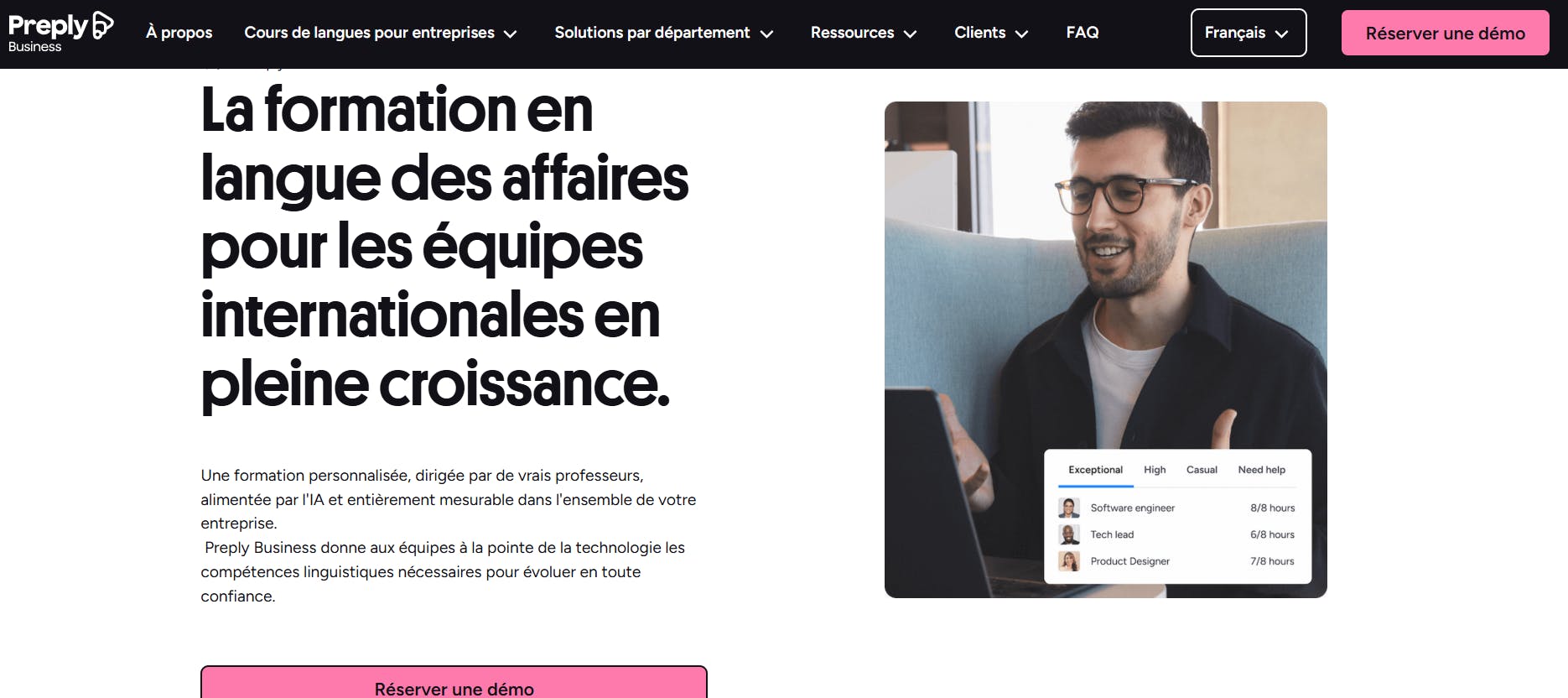Viewport: 1568px width, 698px height.
Task: Open the Clients menu
Action: pyautogui.click(x=991, y=33)
